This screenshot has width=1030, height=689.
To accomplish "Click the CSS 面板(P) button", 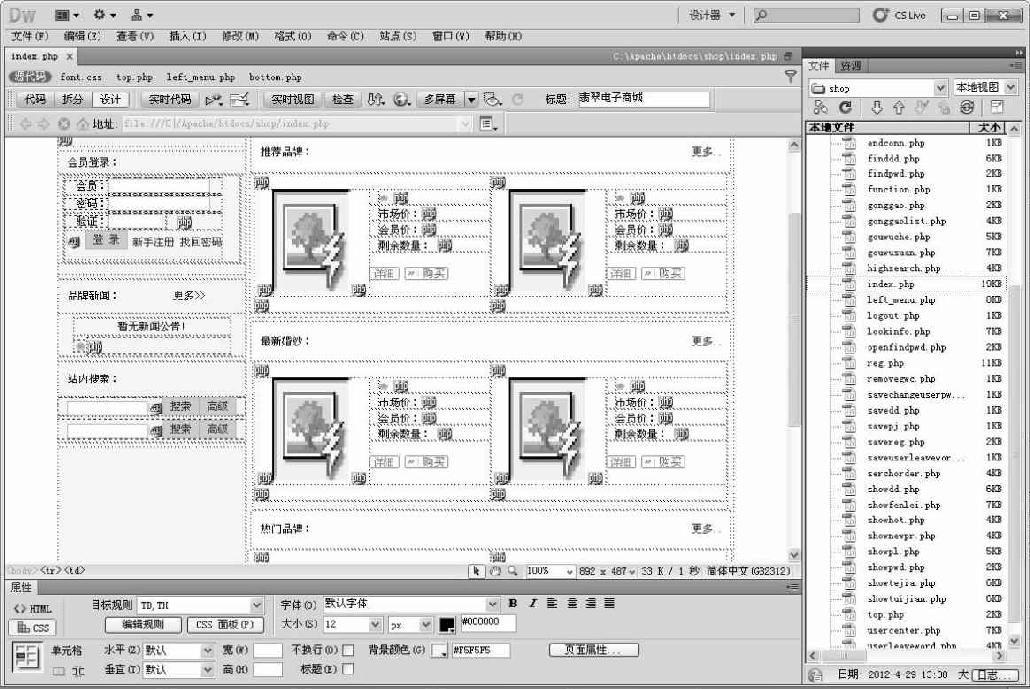I will click(x=225, y=625).
